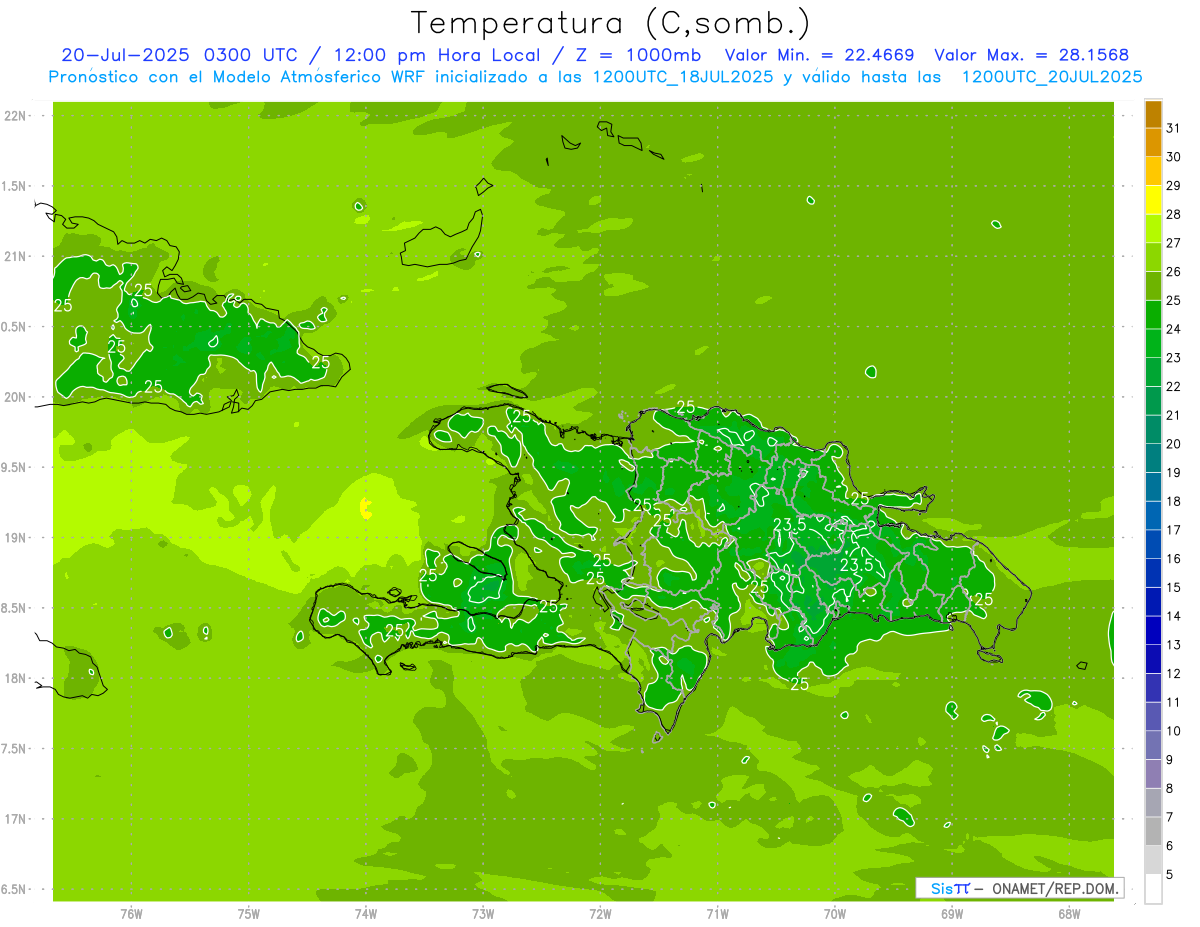Click the "75W" longitude label
This screenshot has width=1200, height=927.
point(249,914)
